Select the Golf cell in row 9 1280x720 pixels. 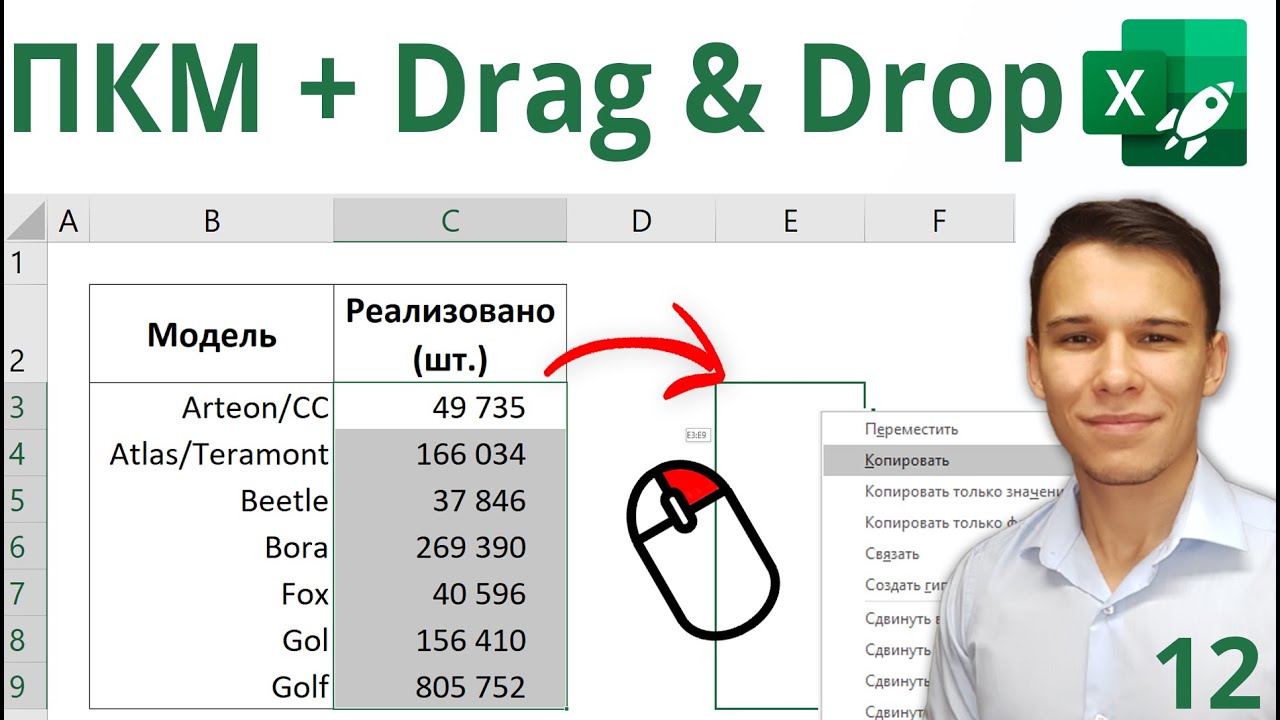(x=211, y=687)
